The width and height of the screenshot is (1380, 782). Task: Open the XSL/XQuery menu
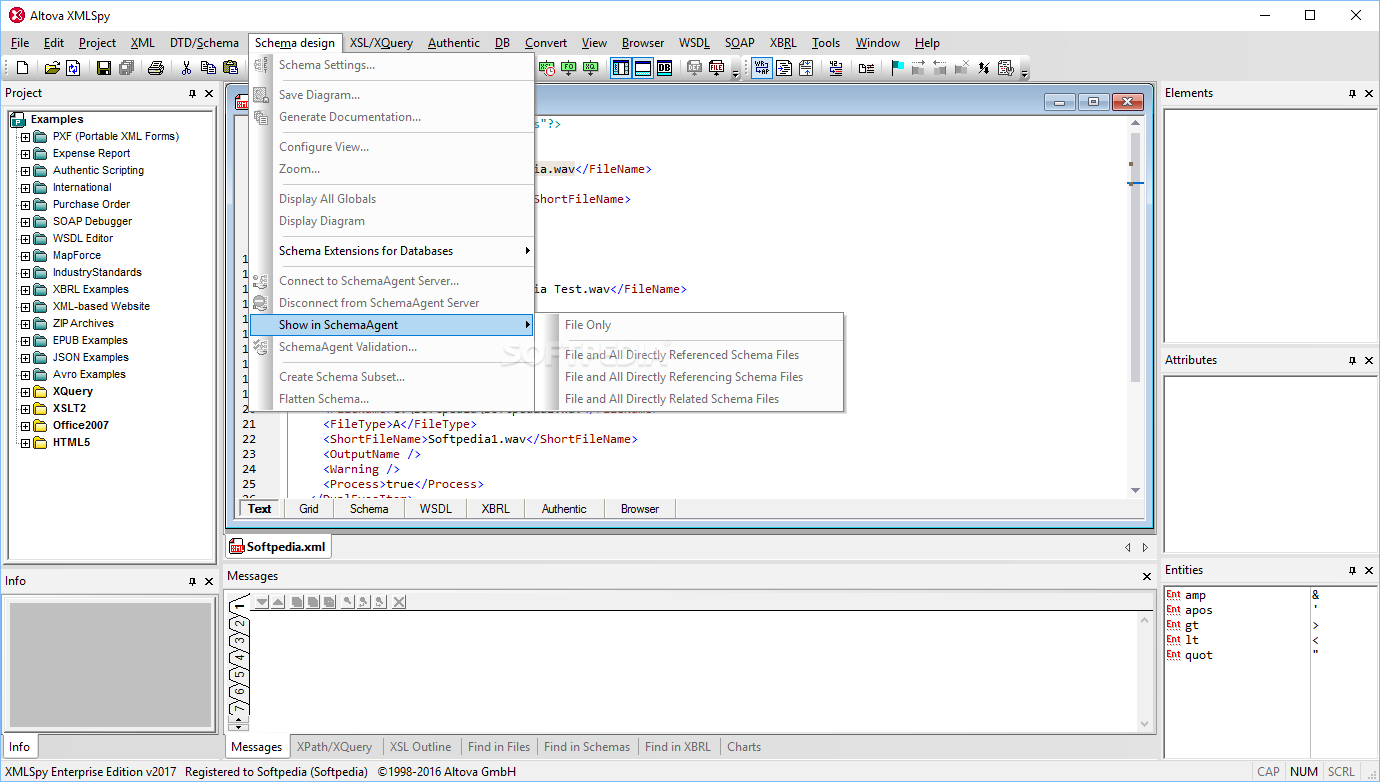pyautogui.click(x=381, y=43)
